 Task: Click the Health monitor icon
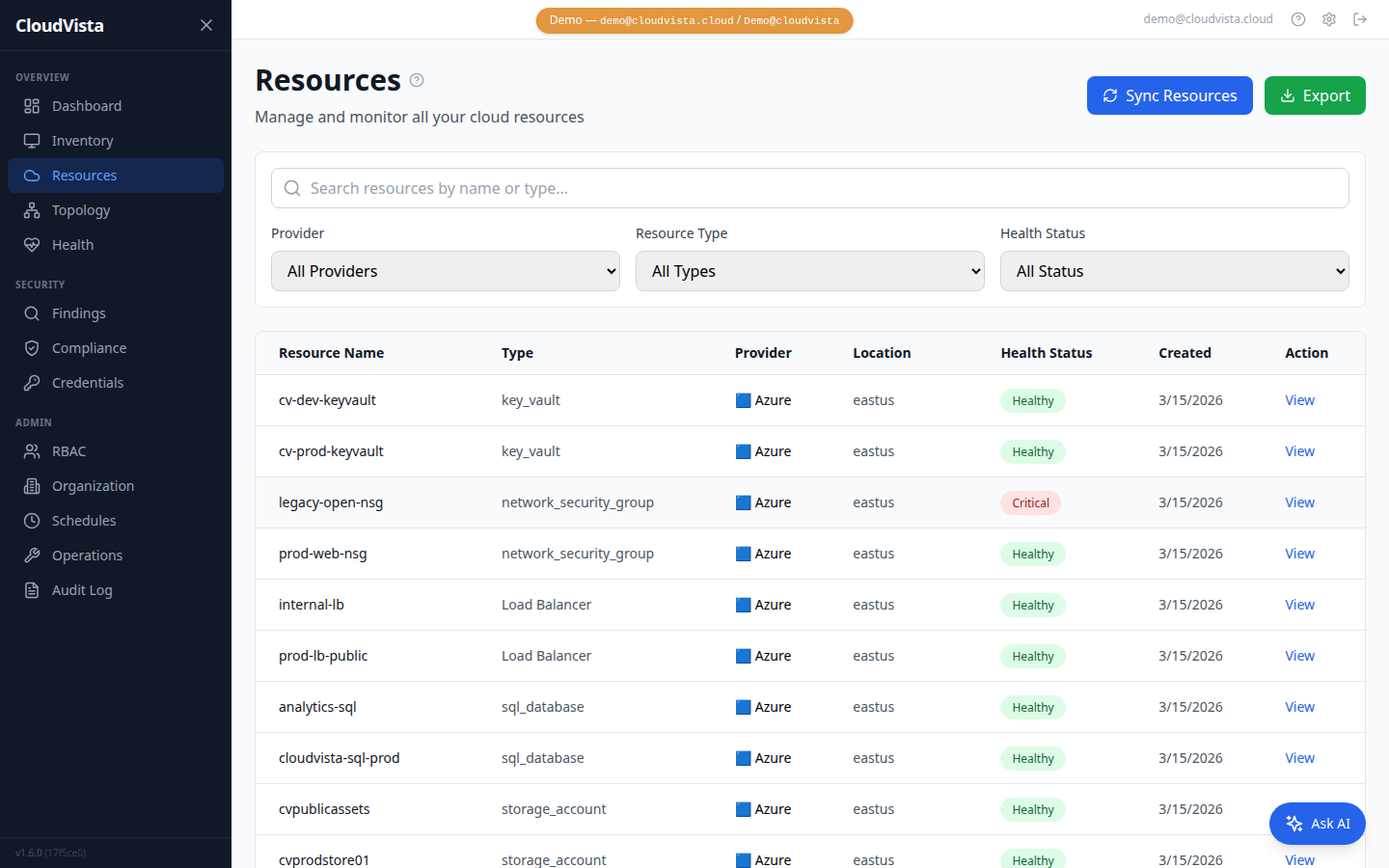33,244
